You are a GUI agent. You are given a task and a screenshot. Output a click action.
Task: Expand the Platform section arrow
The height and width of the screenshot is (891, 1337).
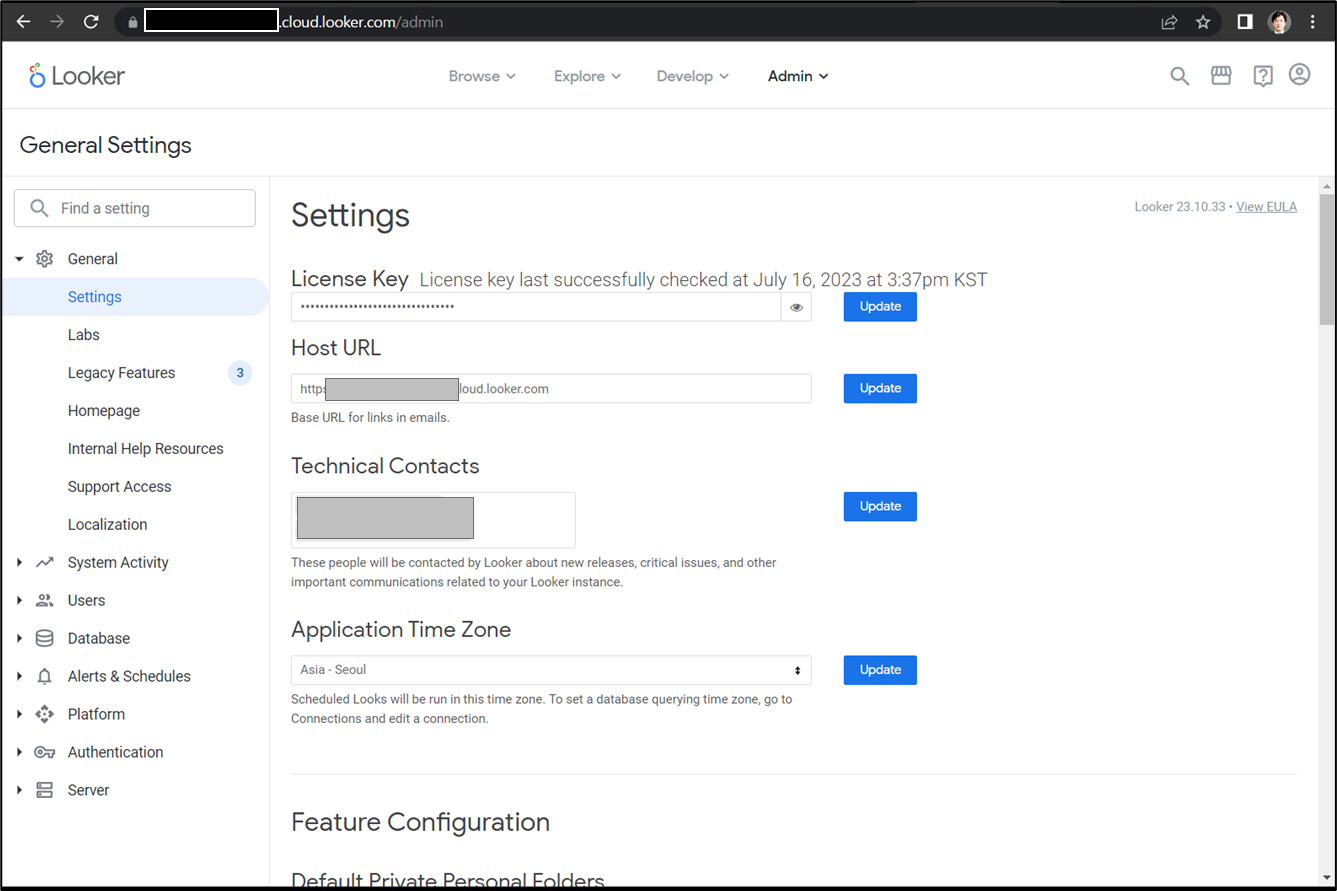19,714
